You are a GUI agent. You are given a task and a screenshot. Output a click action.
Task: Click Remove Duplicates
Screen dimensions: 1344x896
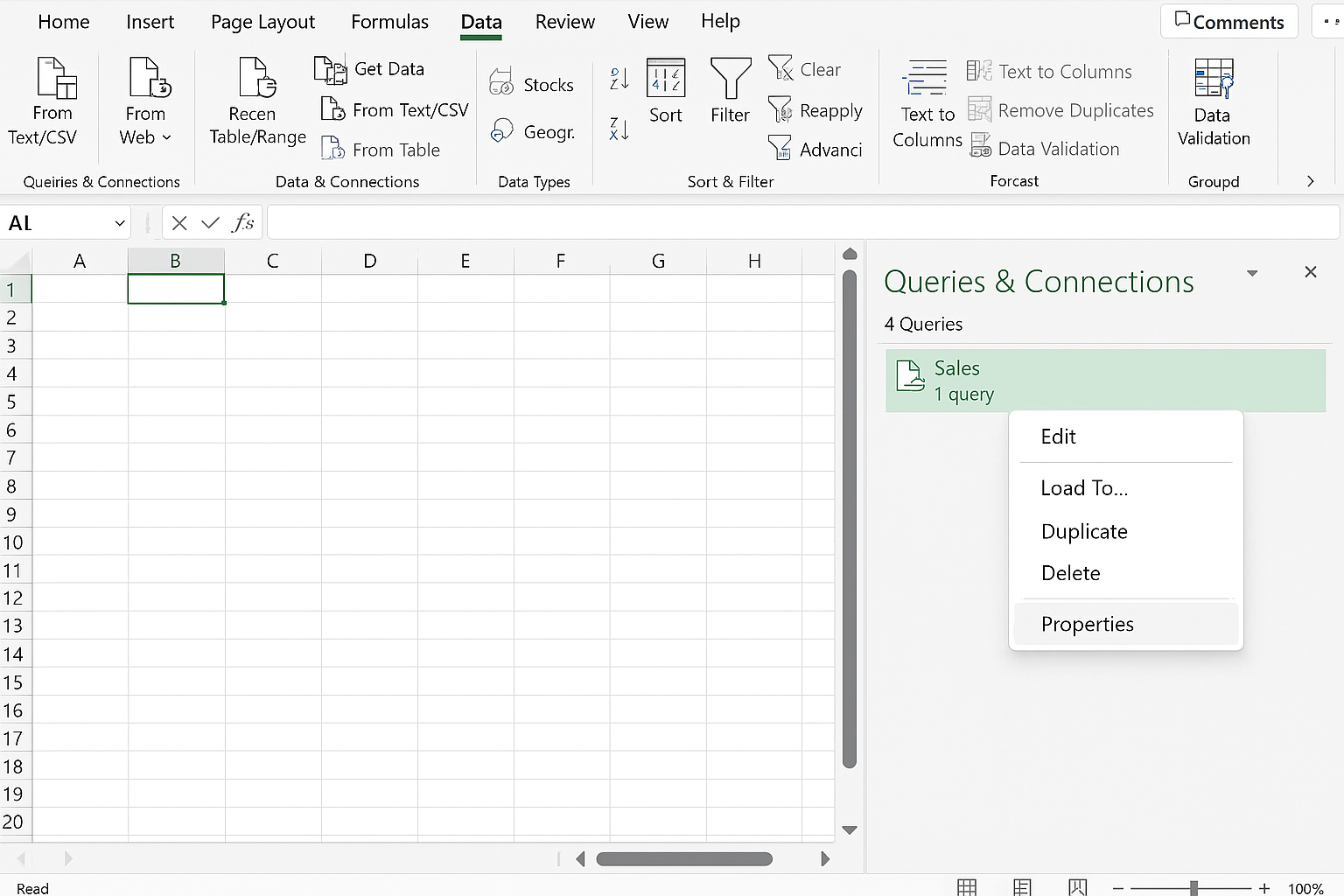point(1060,110)
